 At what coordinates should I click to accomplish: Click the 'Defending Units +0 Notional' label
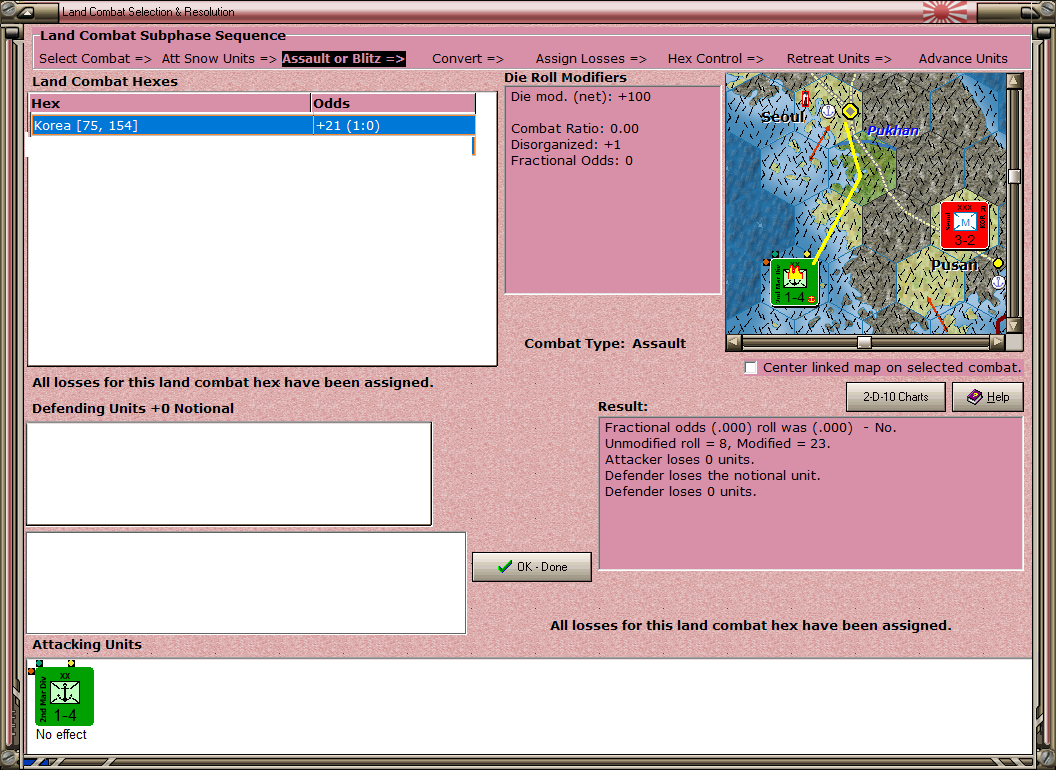pos(133,408)
